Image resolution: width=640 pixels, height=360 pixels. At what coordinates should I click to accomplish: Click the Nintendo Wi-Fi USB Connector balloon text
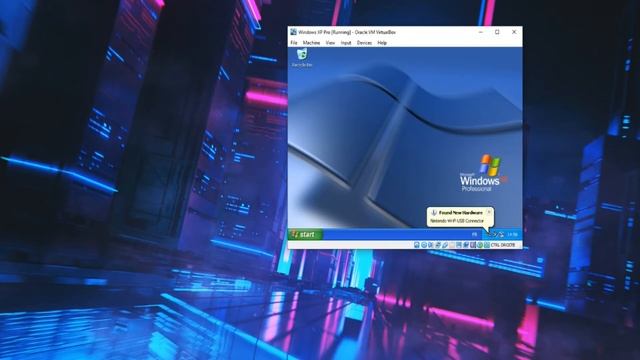(457, 221)
